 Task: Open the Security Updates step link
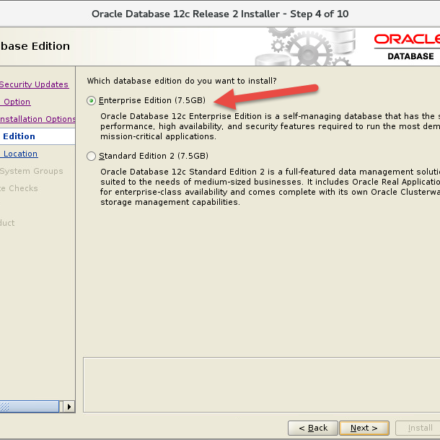(x=34, y=85)
